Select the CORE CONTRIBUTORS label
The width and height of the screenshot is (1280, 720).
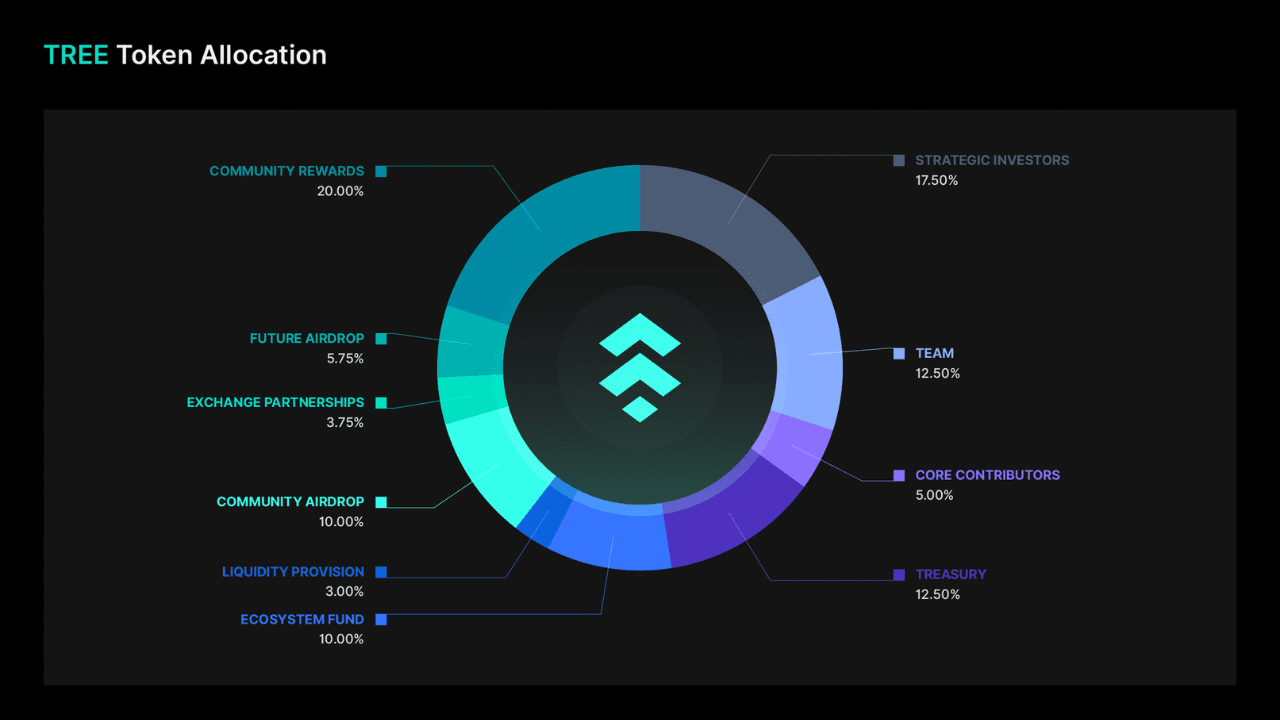point(988,475)
